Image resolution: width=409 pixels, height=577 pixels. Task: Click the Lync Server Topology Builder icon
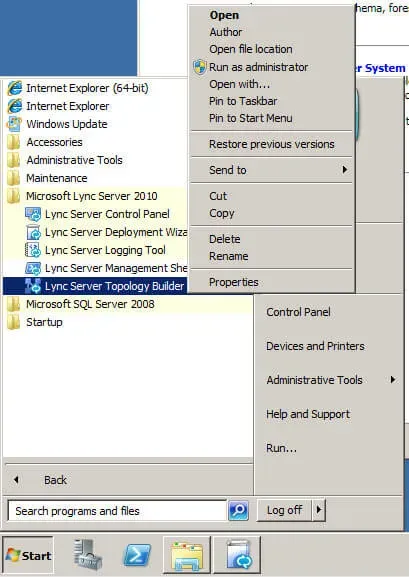pyautogui.click(x=33, y=286)
